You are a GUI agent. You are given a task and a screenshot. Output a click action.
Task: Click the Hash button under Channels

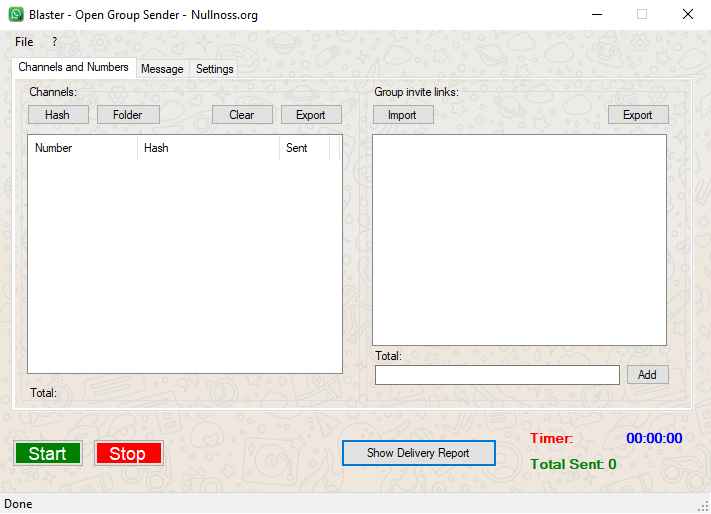tap(57, 115)
